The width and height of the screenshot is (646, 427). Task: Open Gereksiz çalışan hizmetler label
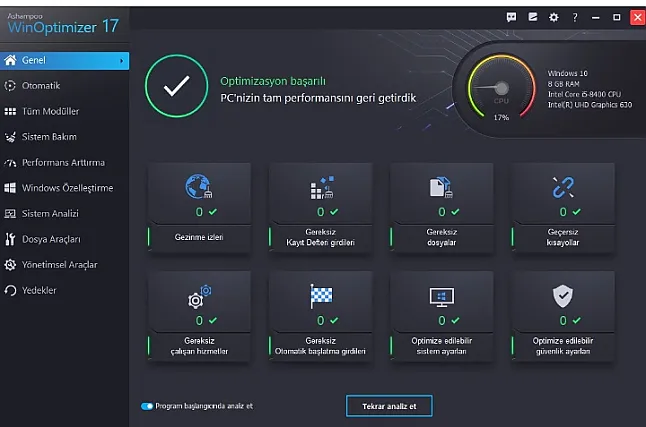[x=199, y=346]
